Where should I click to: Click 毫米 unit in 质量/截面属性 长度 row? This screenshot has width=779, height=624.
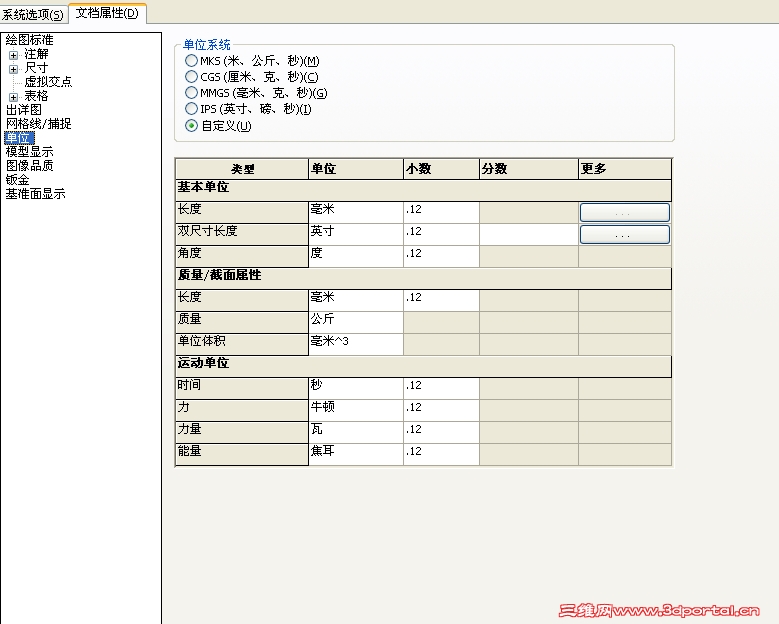(x=356, y=300)
